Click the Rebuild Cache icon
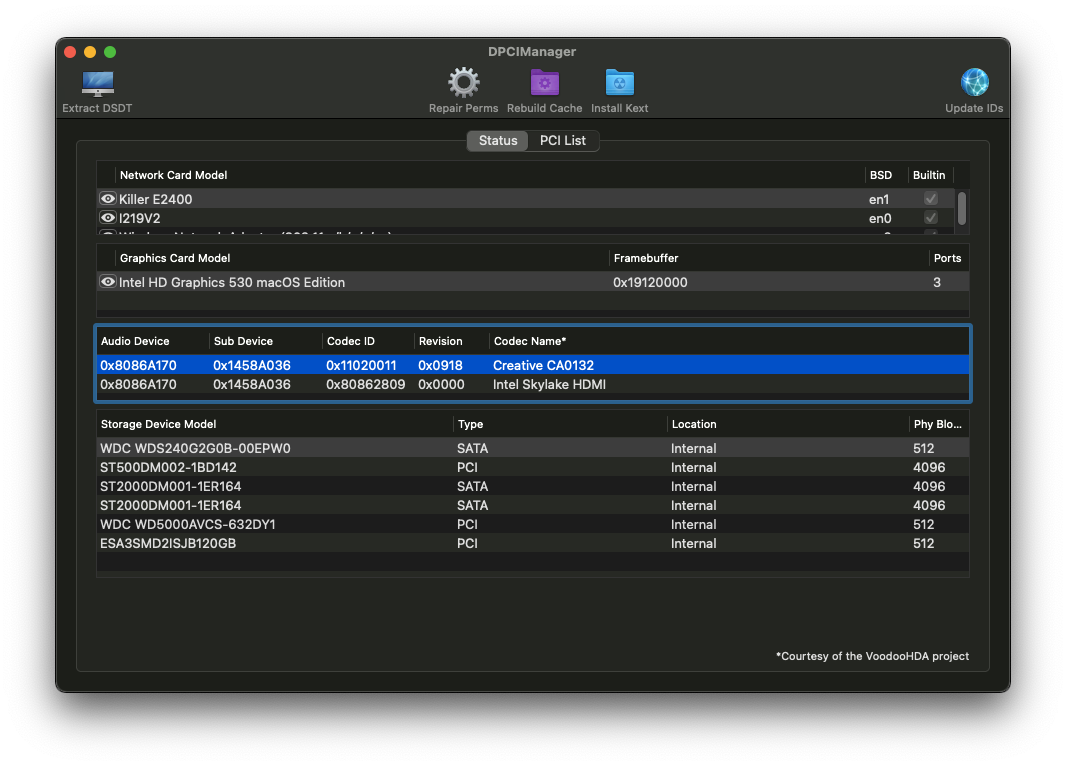1066x766 pixels. (544, 84)
